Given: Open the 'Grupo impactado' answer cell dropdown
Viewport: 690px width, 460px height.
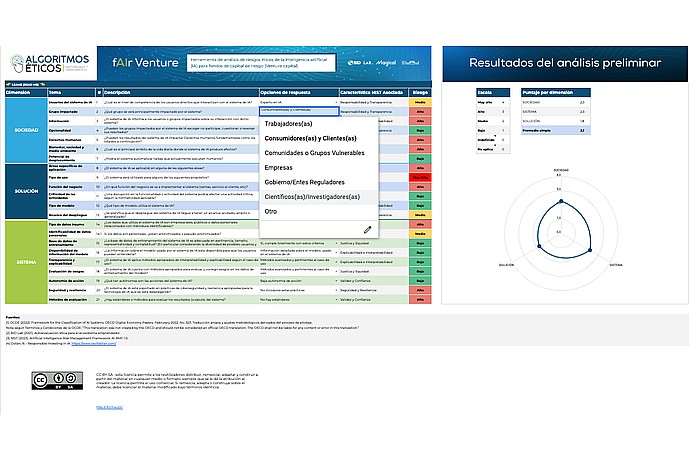Looking at the screenshot, I should [x=299, y=111].
